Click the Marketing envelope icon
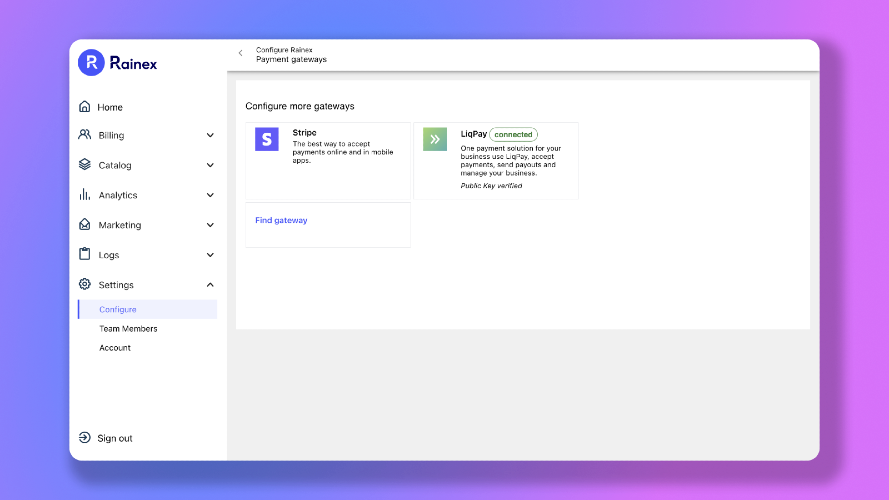Screen dimensions: 889x500 click(84, 224)
